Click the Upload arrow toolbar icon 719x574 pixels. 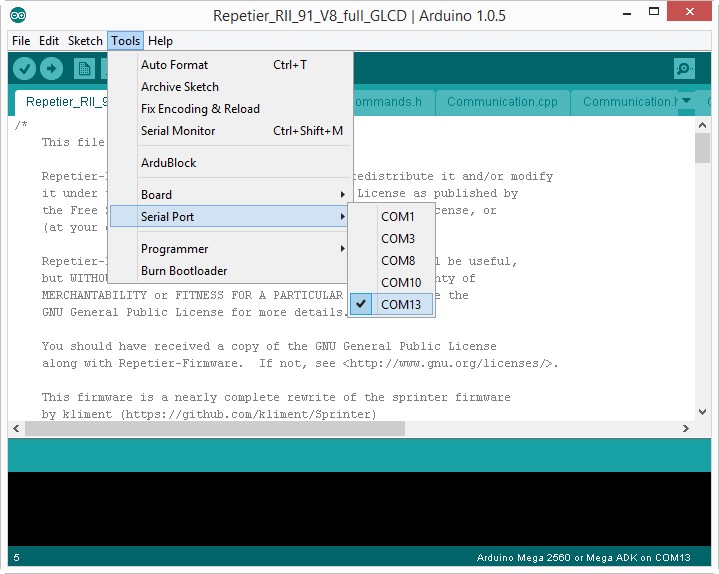51,68
